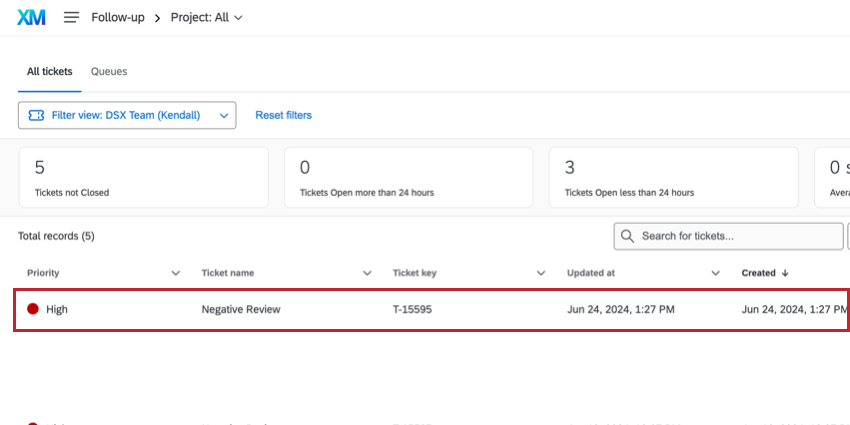The height and width of the screenshot is (425, 850).
Task: Switch to the Queues tab
Action: click(109, 72)
